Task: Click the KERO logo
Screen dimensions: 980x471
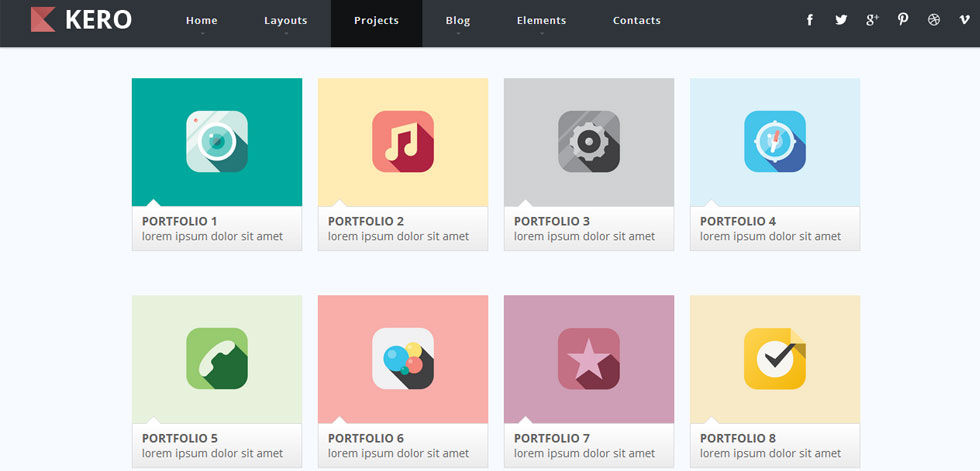Action: coord(81,19)
